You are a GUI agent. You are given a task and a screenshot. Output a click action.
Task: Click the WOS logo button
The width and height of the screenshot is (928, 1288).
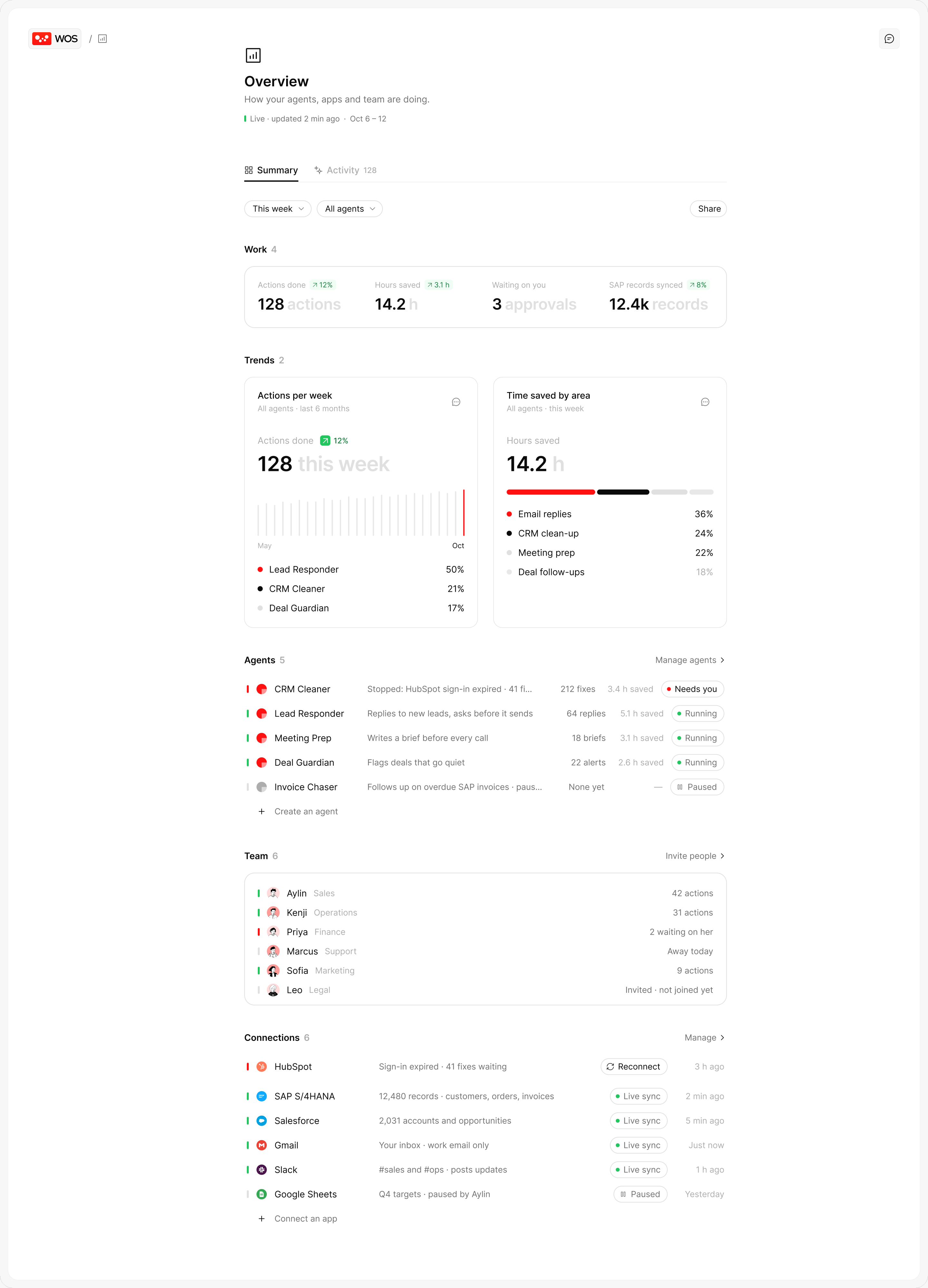[x=55, y=39]
